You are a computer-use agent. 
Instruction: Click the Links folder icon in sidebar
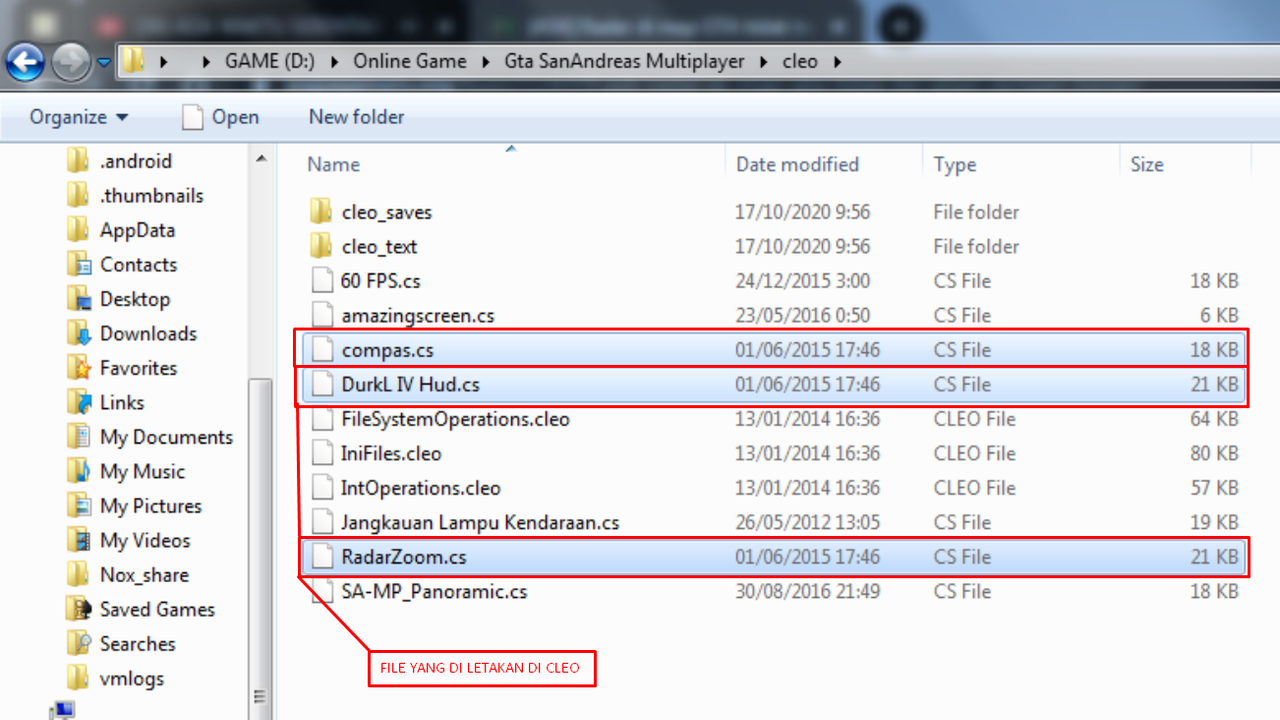(x=79, y=402)
